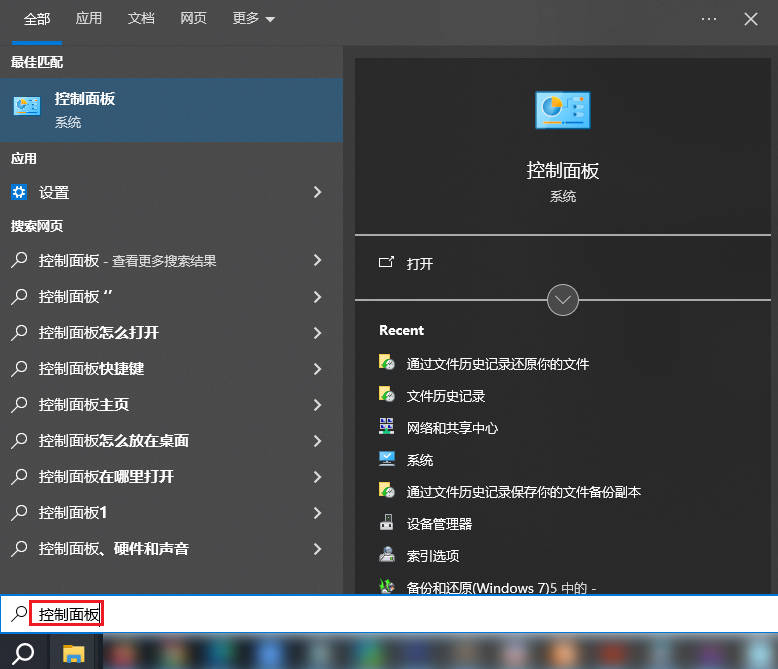The image size is (778, 669).
Task: Switch to the 网页 tab
Action: [x=193, y=18]
